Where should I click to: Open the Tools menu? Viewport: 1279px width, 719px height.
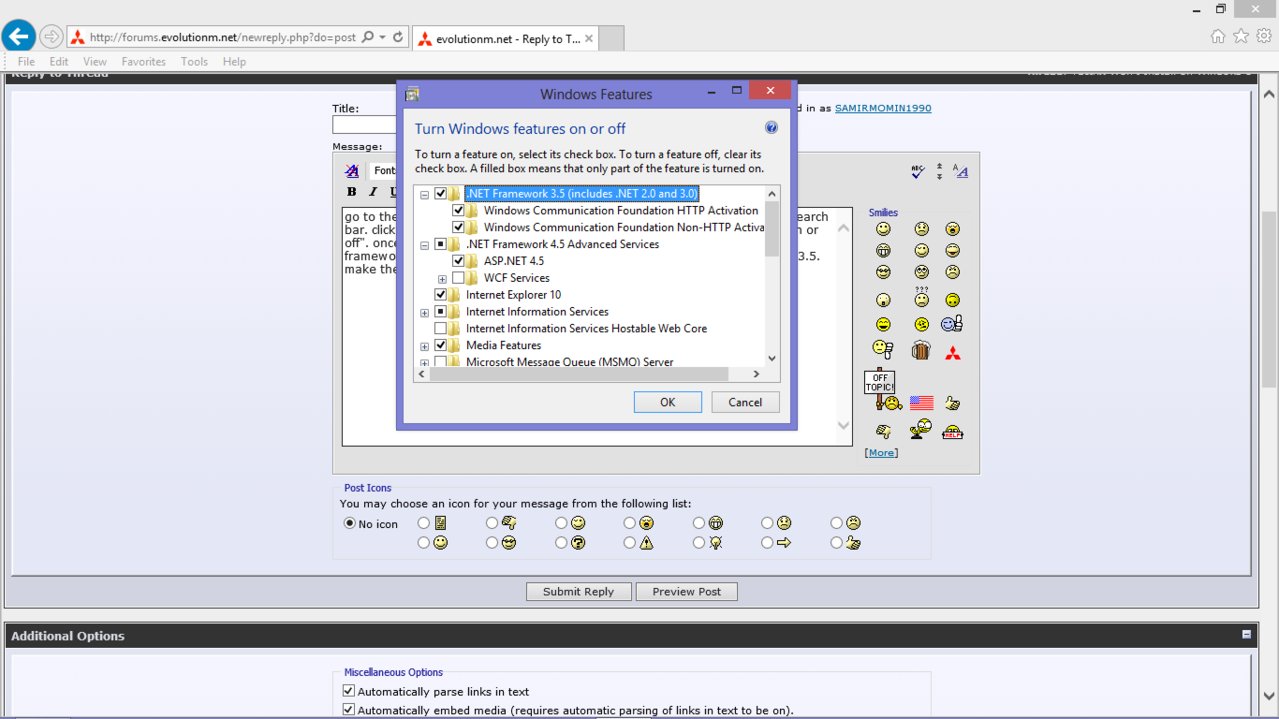coord(194,62)
